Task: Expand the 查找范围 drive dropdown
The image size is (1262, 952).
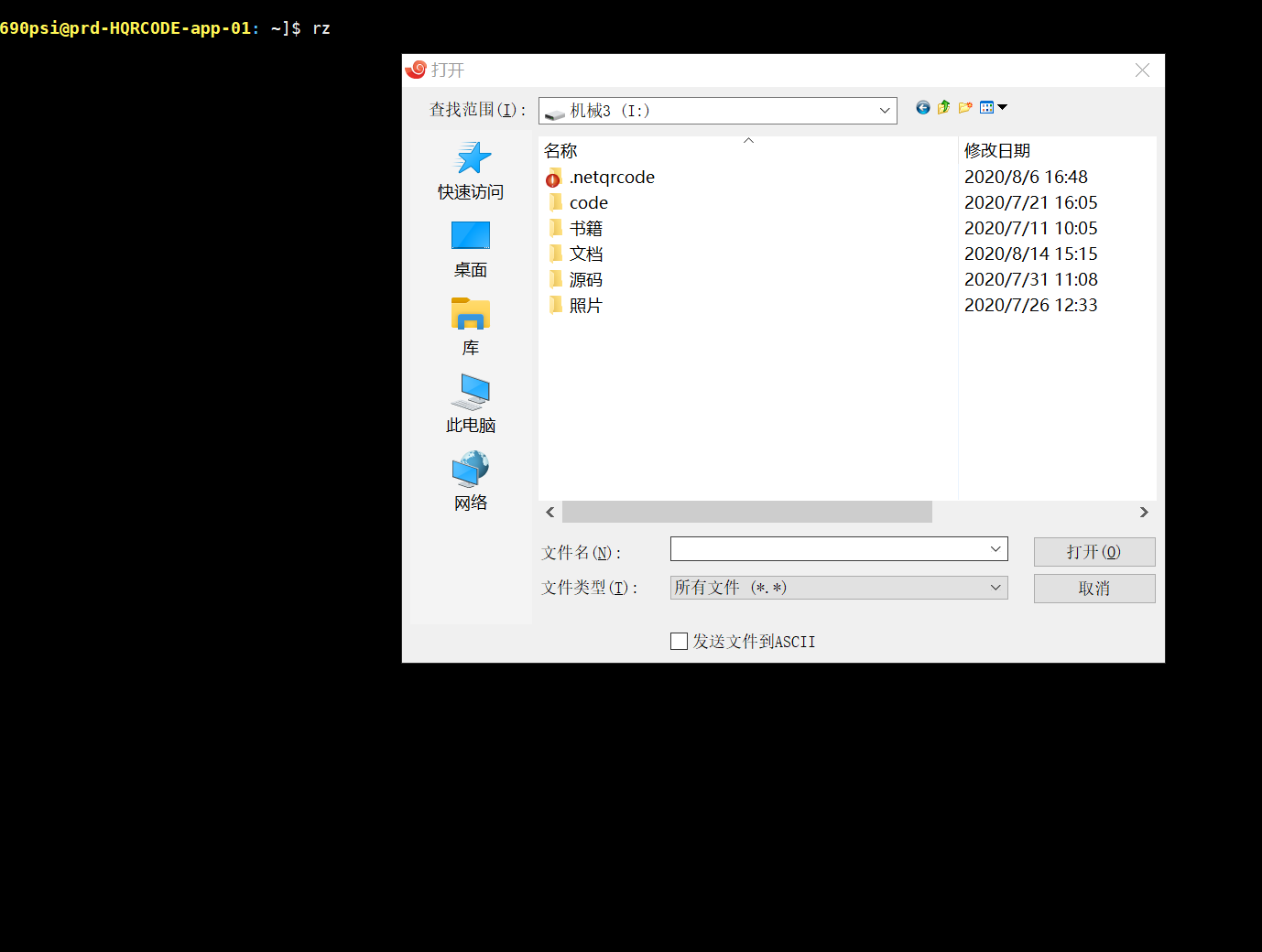Action: coord(885,111)
